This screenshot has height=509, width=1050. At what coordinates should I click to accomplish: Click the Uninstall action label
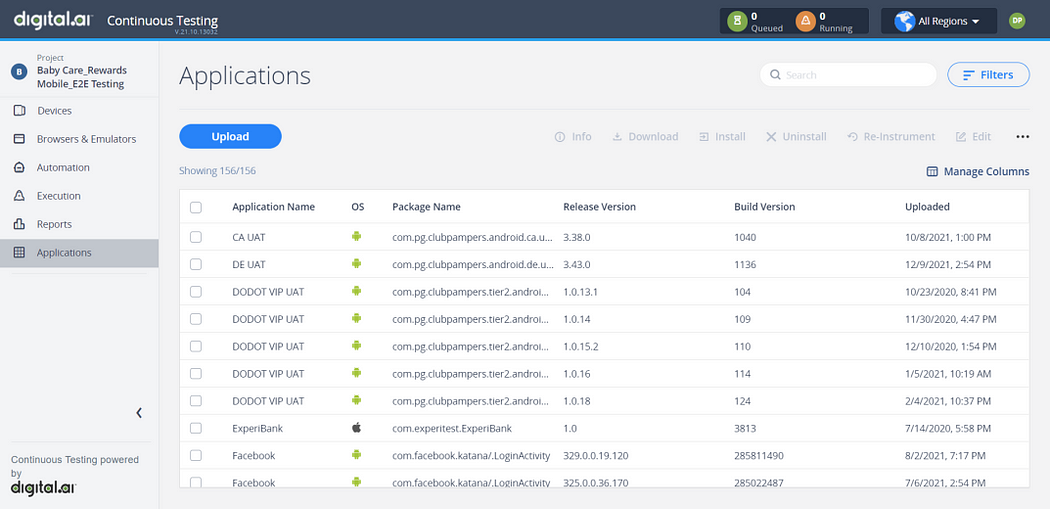pyautogui.click(x=804, y=137)
